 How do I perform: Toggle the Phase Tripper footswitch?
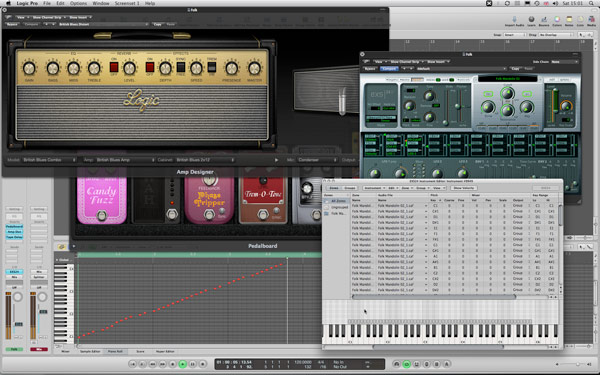(x=209, y=215)
